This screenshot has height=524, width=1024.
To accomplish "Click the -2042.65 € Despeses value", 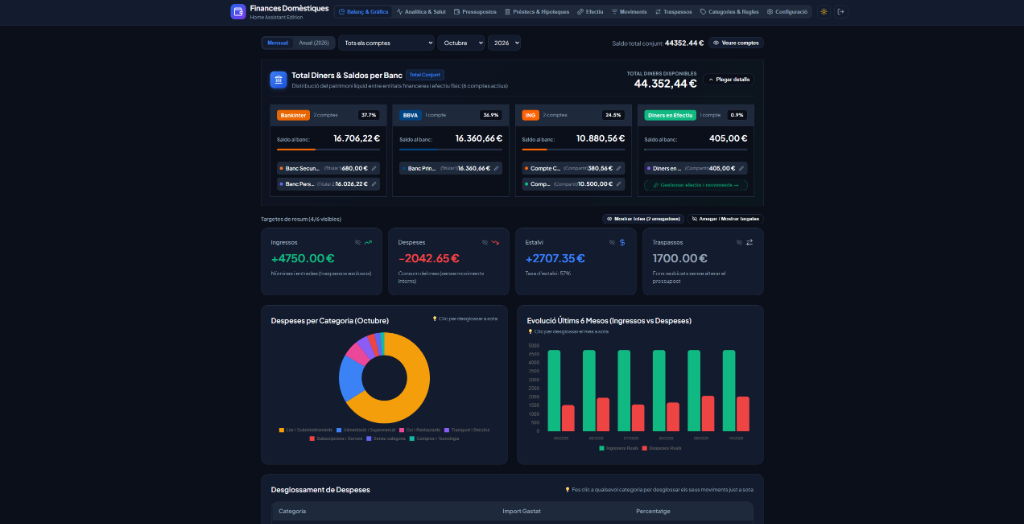I will (429, 259).
